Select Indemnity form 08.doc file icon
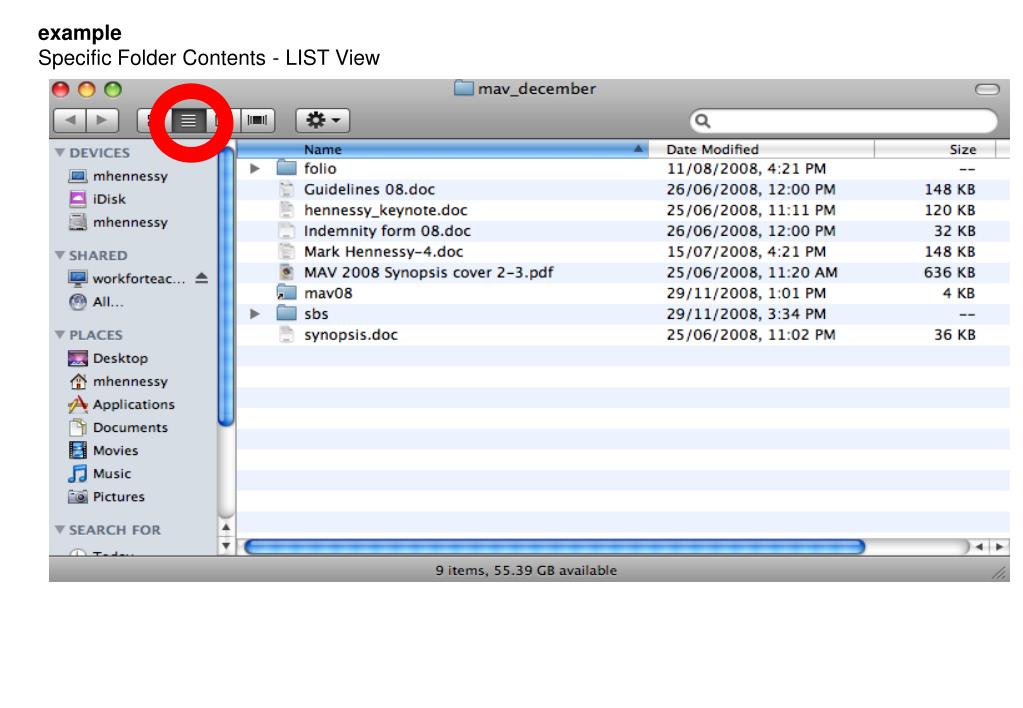The height and width of the screenshot is (708, 1023). (x=286, y=231)
